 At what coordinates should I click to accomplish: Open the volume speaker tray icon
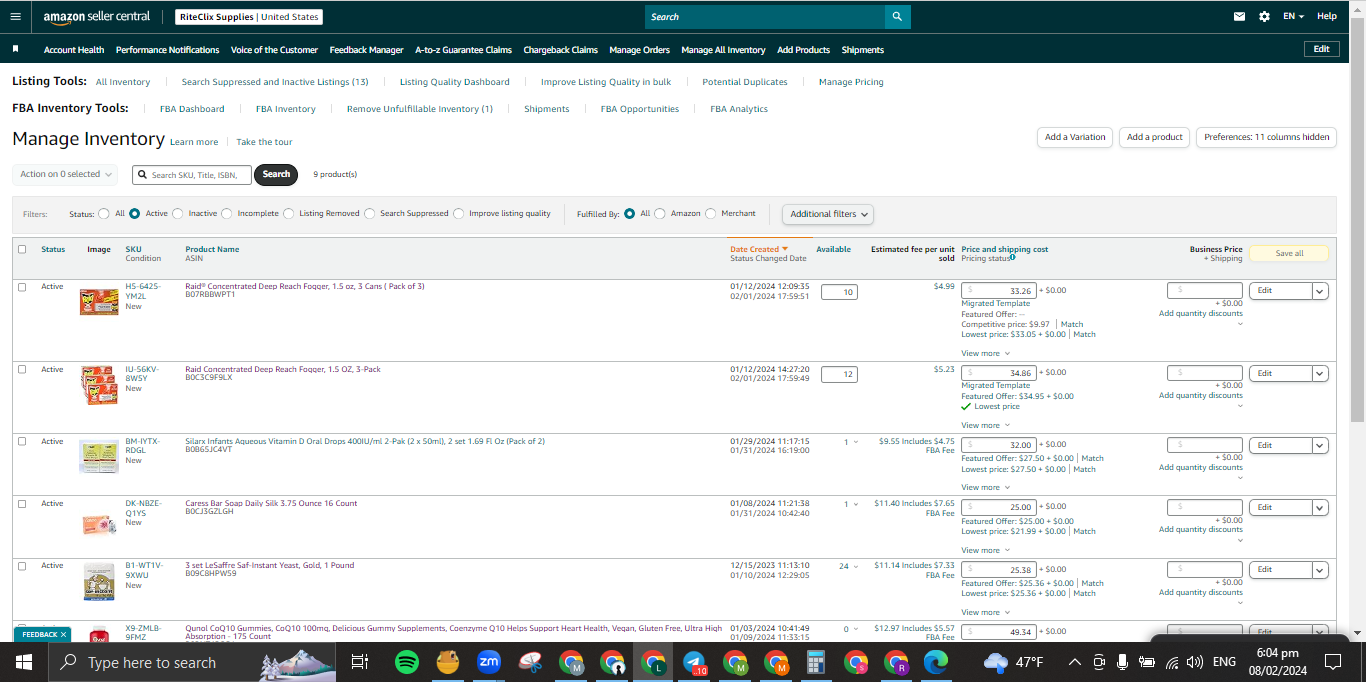tap(1194, 662)
